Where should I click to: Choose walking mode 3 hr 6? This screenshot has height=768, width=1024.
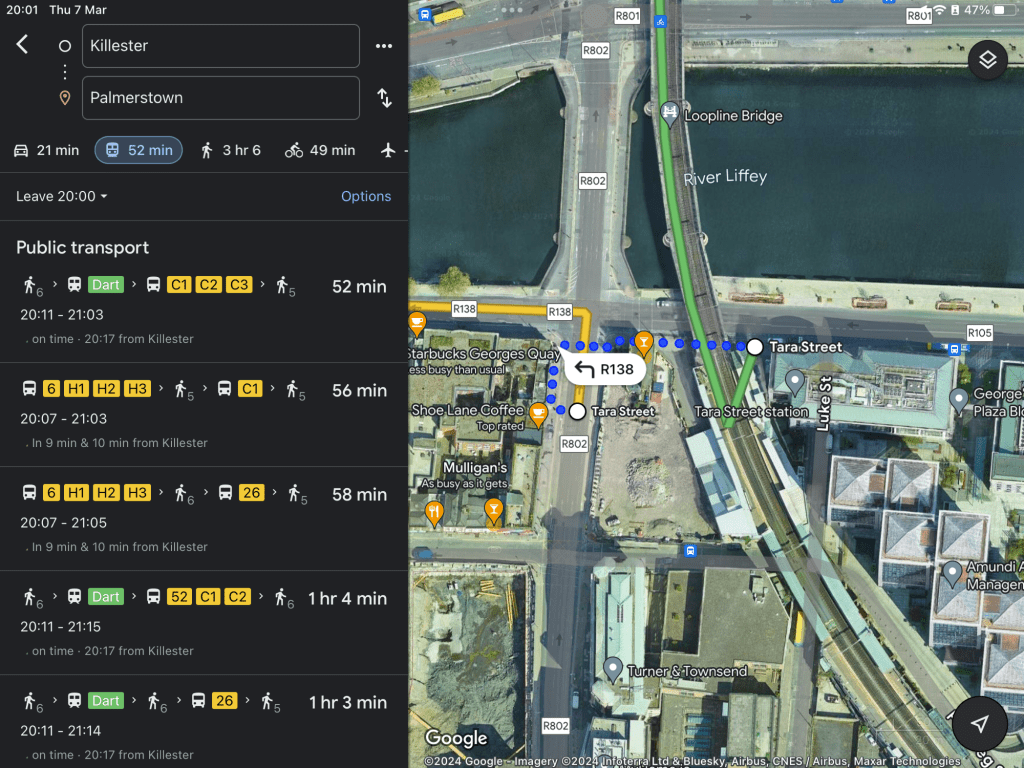click(x=230, y=150)
